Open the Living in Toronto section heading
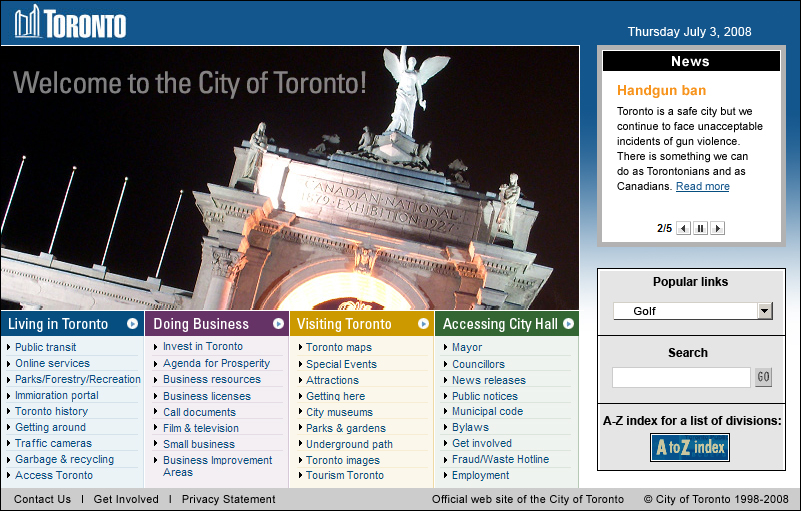801x511 pixels. (x=58, y=324)
